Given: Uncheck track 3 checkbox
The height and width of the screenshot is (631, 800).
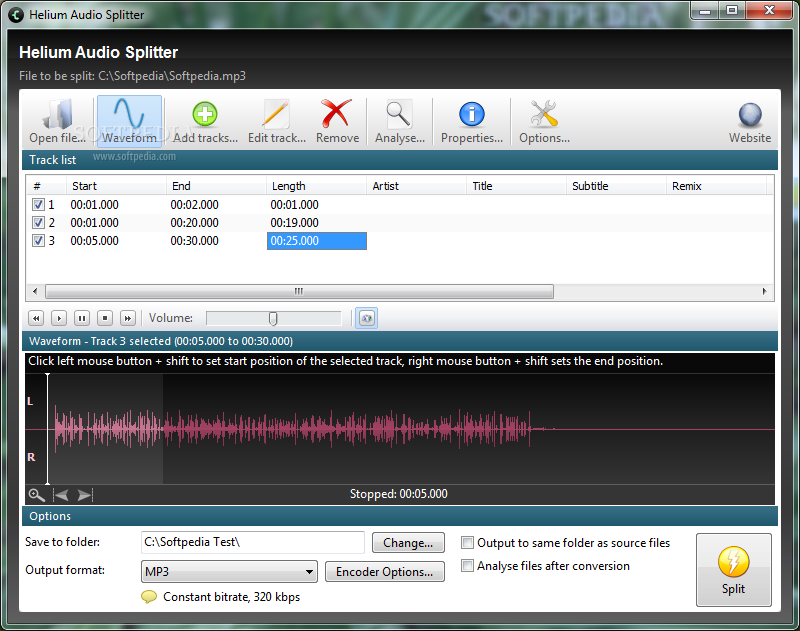Looking at the screenshot, I should pyautogui.click(x=38, y=241).
